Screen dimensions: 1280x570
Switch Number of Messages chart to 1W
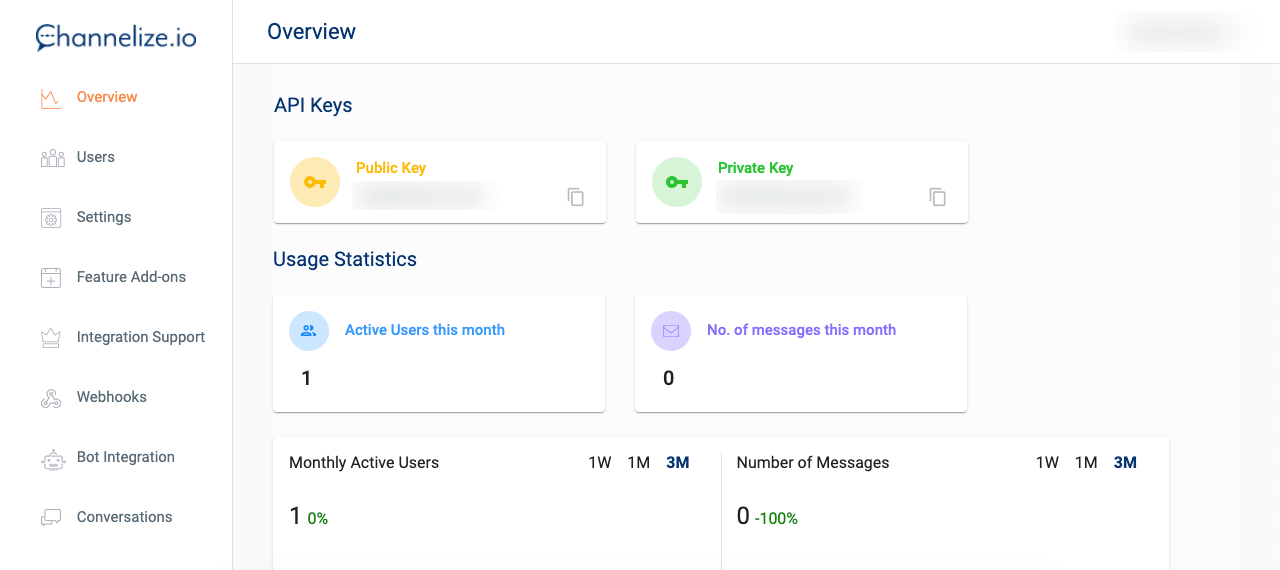pyautogui.click(x=1047, y=463)
